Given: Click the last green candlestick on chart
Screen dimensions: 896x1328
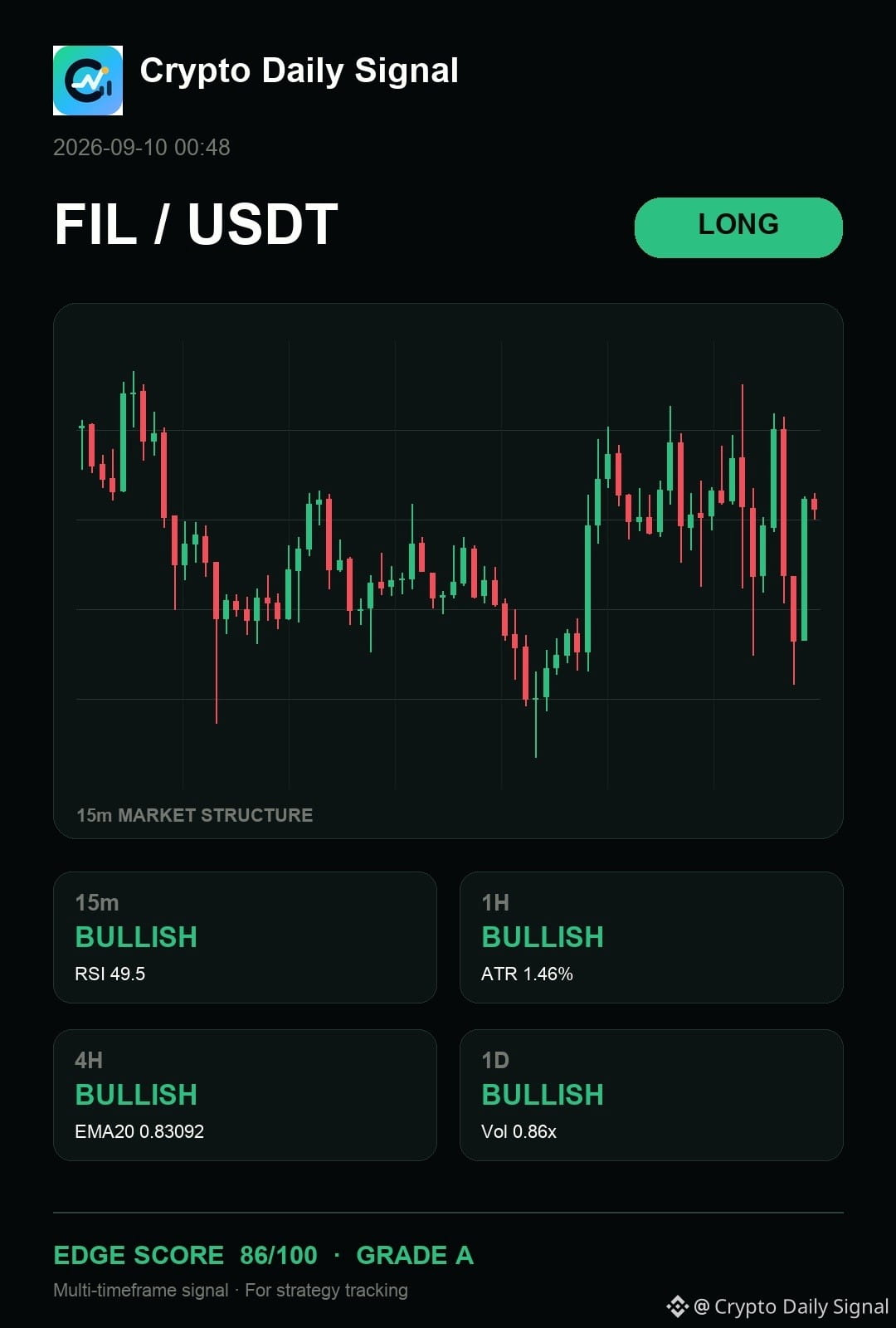Looking at the screenshot, I should tap(804, 569).
